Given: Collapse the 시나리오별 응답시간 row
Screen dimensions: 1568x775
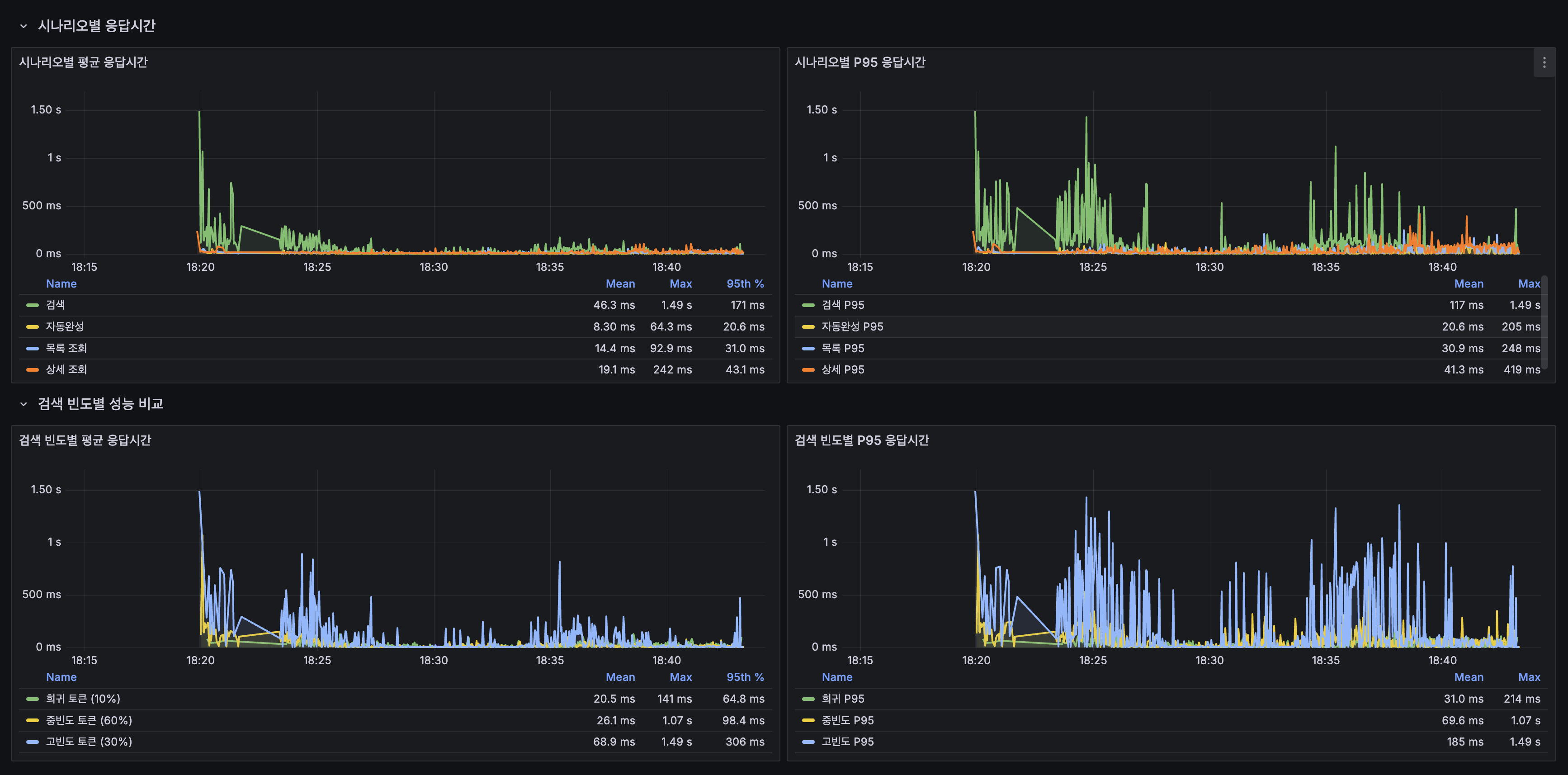Looking at the screenshot, I should tap(24, 26).
